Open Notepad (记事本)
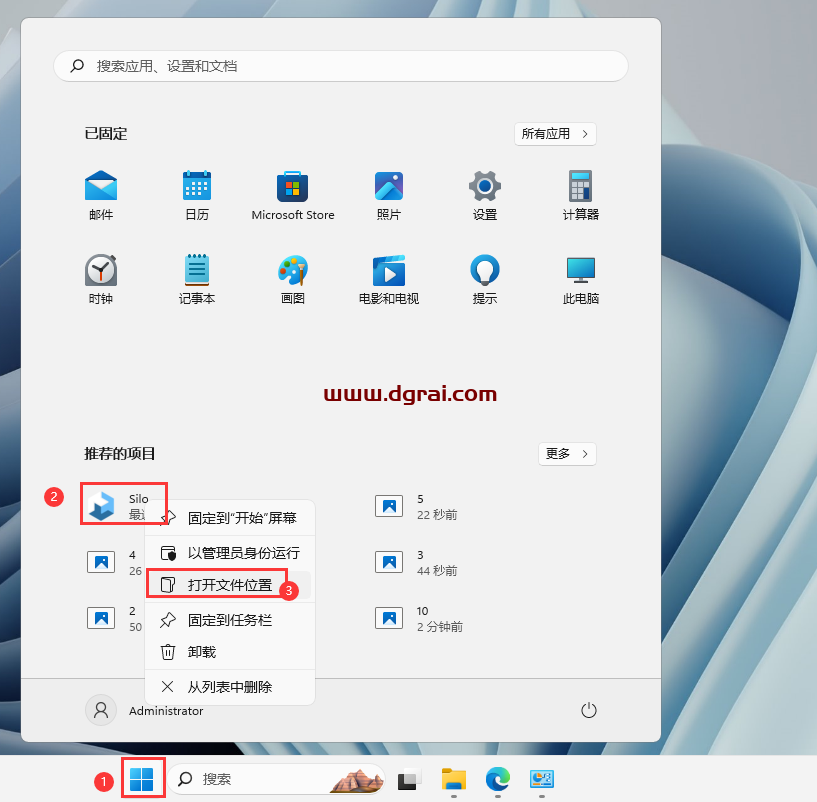 (196, 279)
